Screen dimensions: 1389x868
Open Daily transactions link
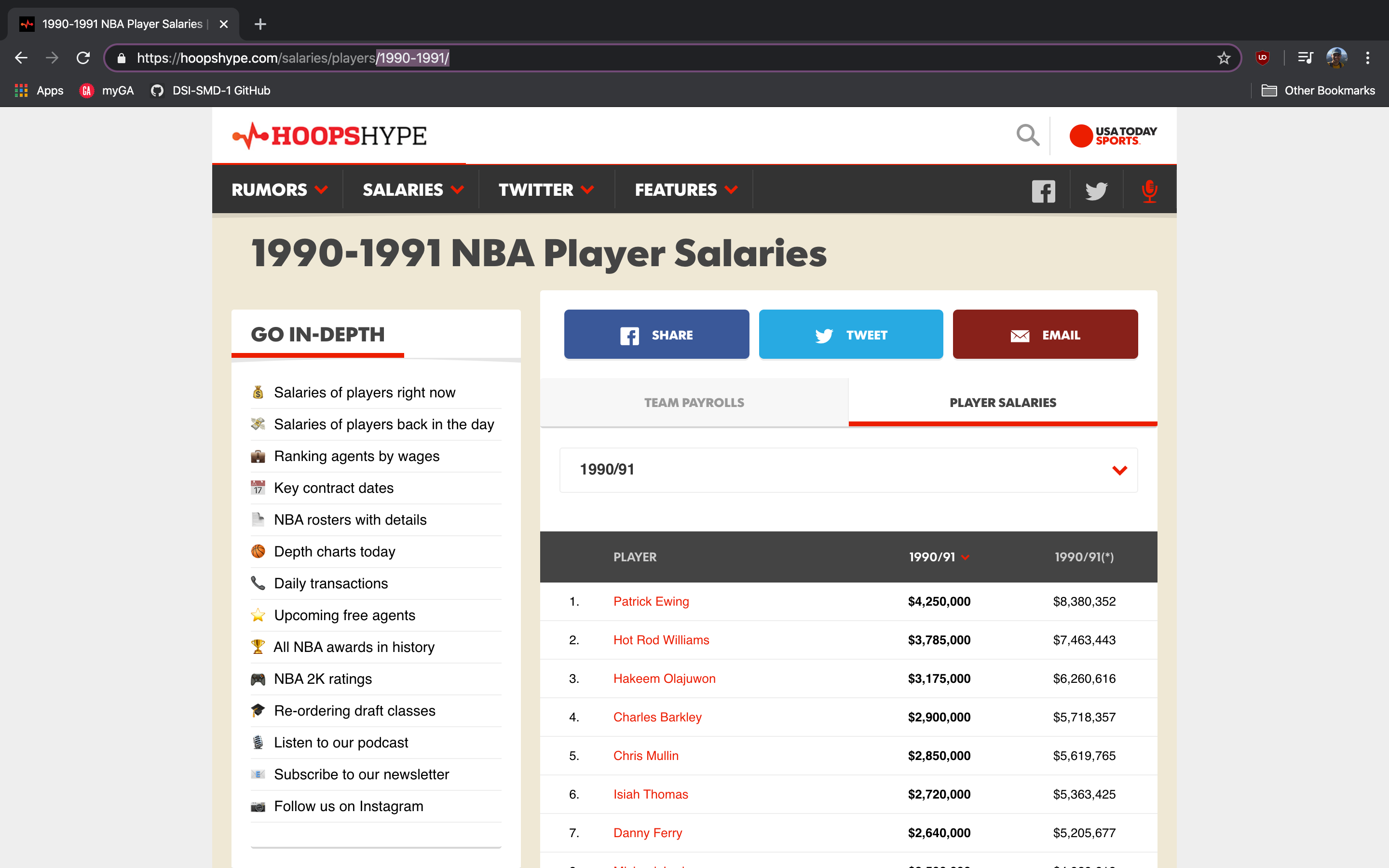[330, 584]
